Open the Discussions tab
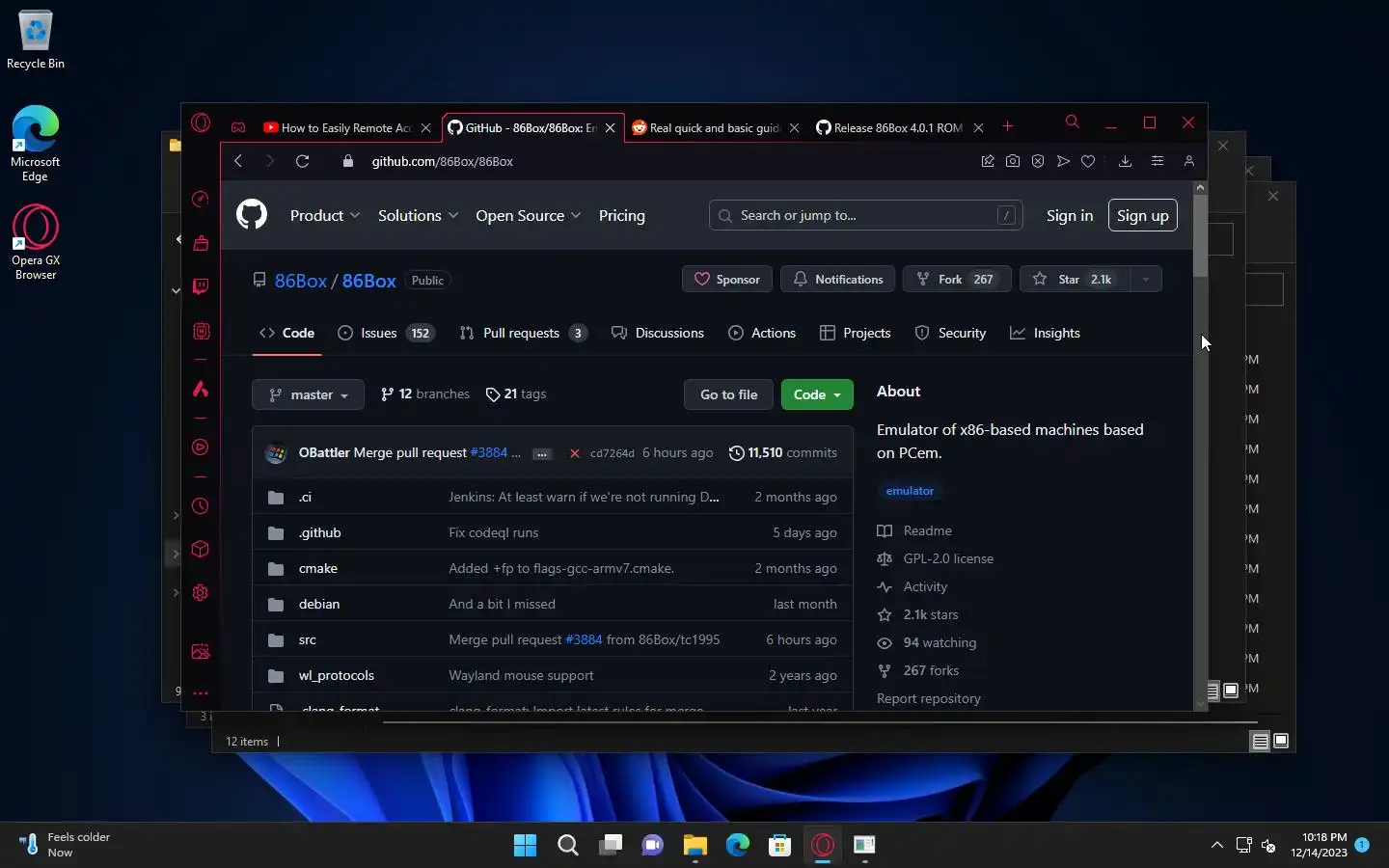 (x=658, y=333)
